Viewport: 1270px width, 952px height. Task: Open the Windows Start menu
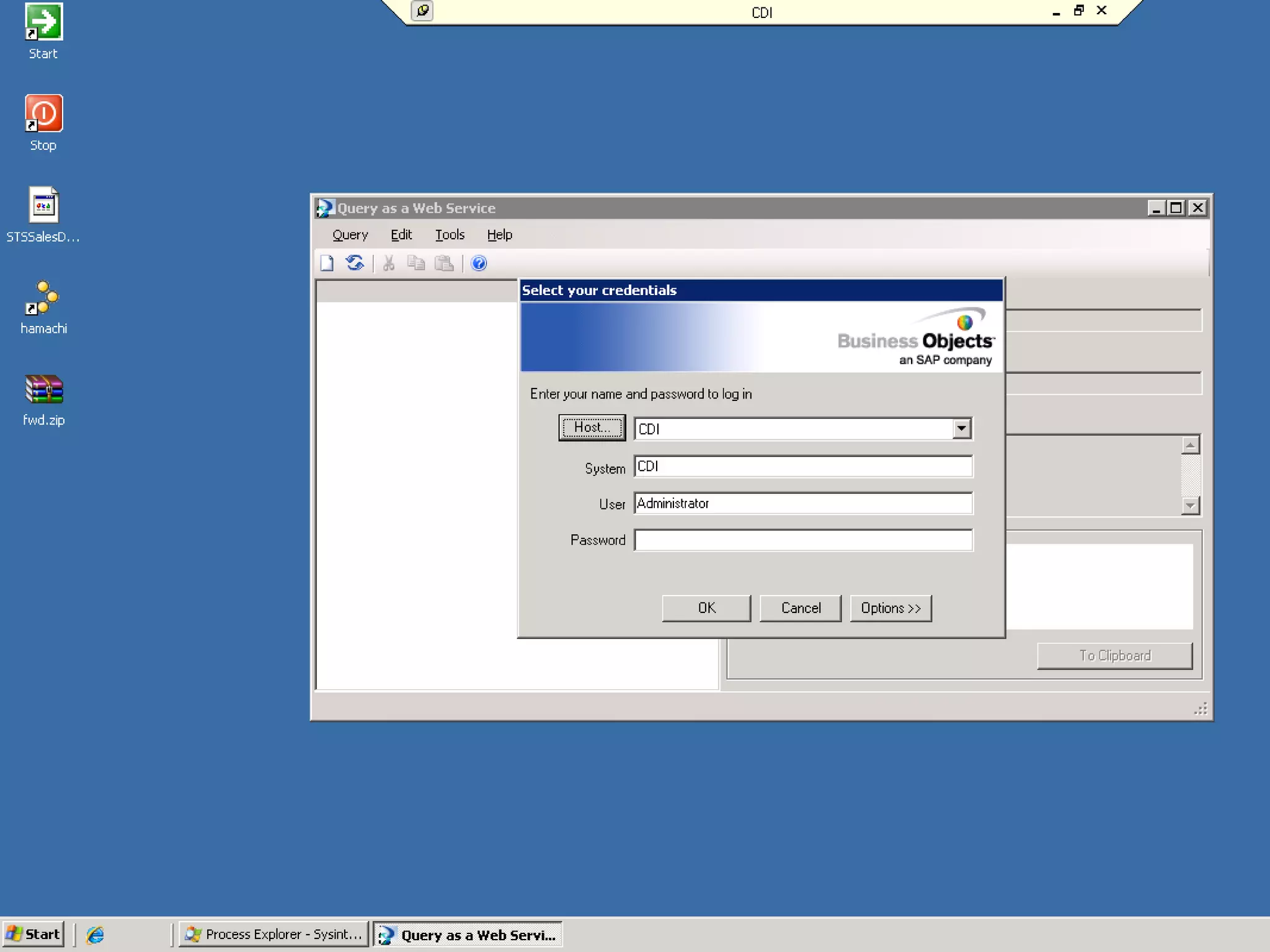point(33,935)
